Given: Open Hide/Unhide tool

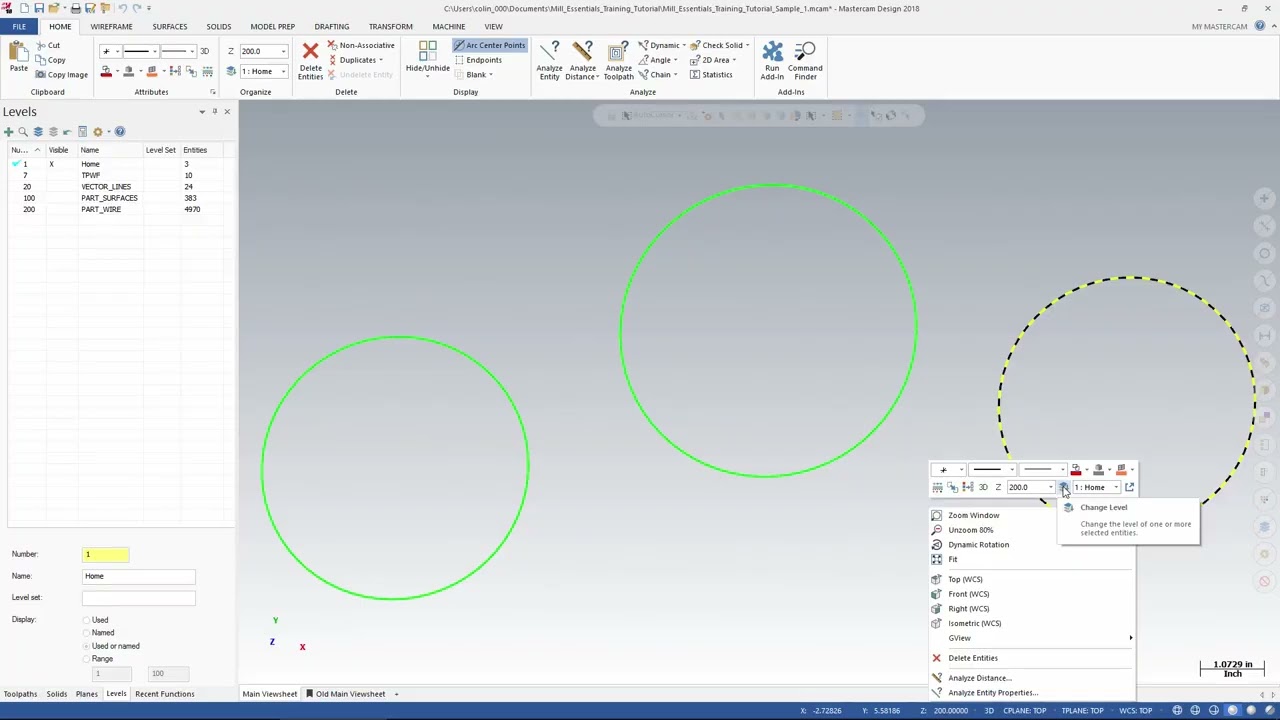Looking at the screenshot, I should point(427,60).
